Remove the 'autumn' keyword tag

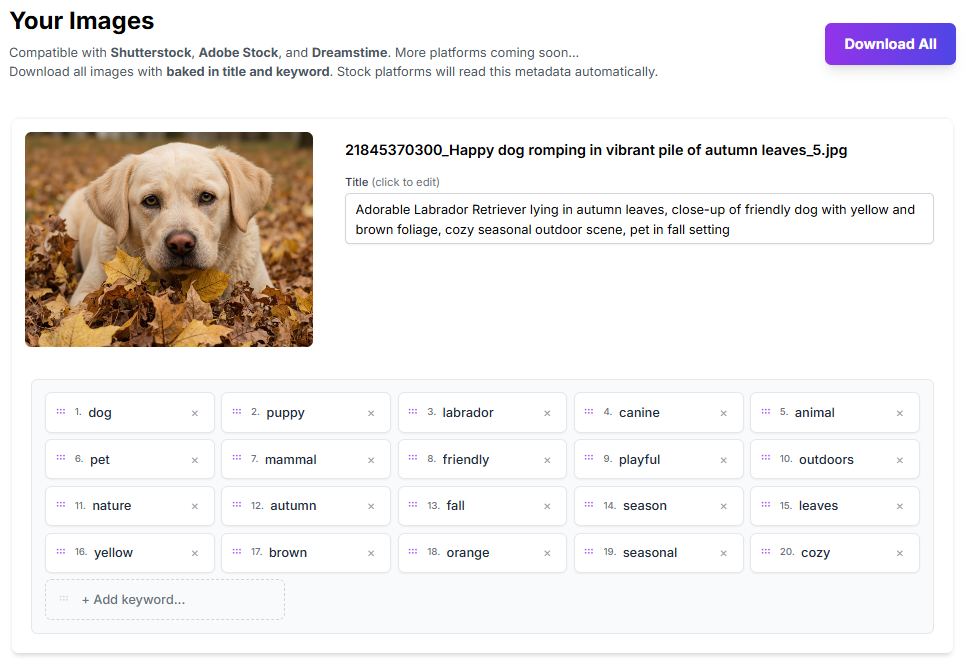coord(371,506)
